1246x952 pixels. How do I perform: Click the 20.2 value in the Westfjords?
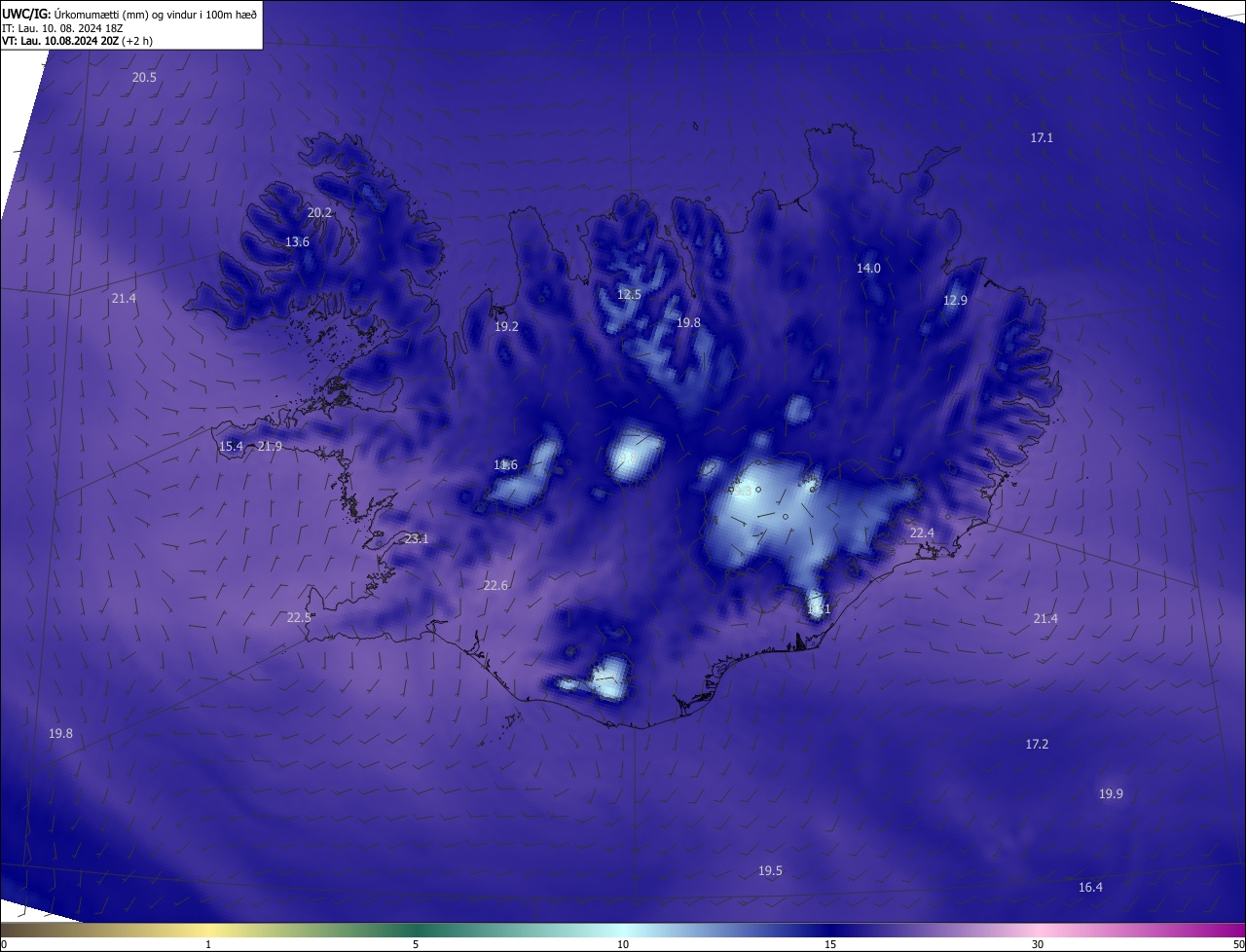(x=319, y=212)
